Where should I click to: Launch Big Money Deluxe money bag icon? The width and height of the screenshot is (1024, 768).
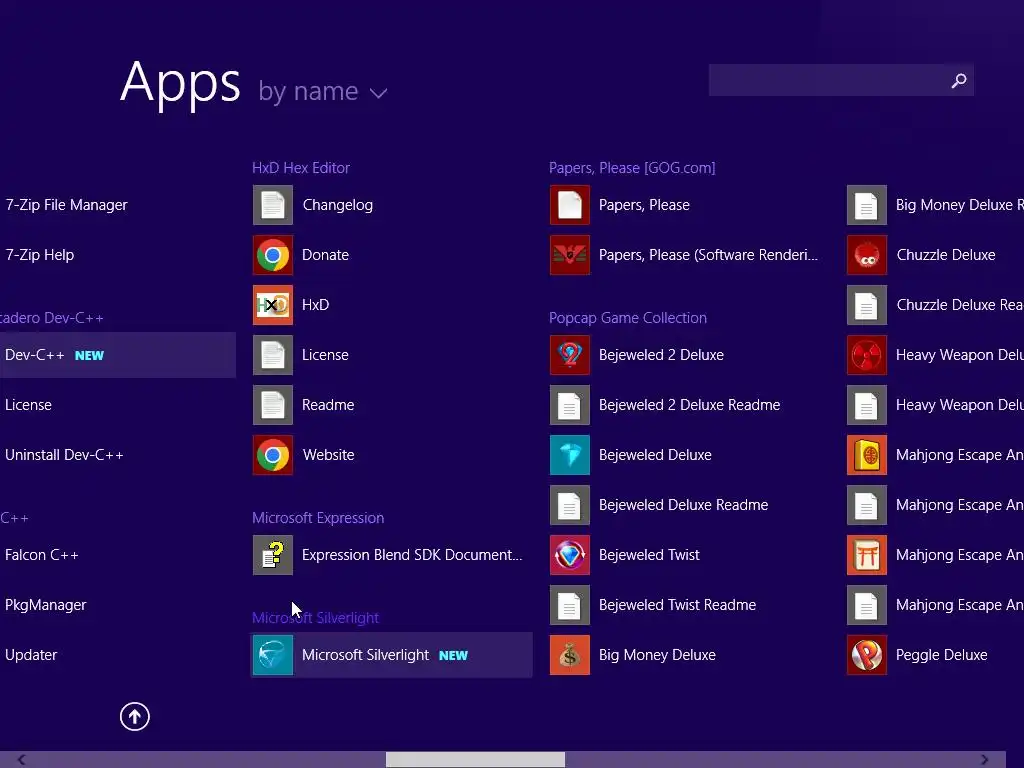[569, 655]
